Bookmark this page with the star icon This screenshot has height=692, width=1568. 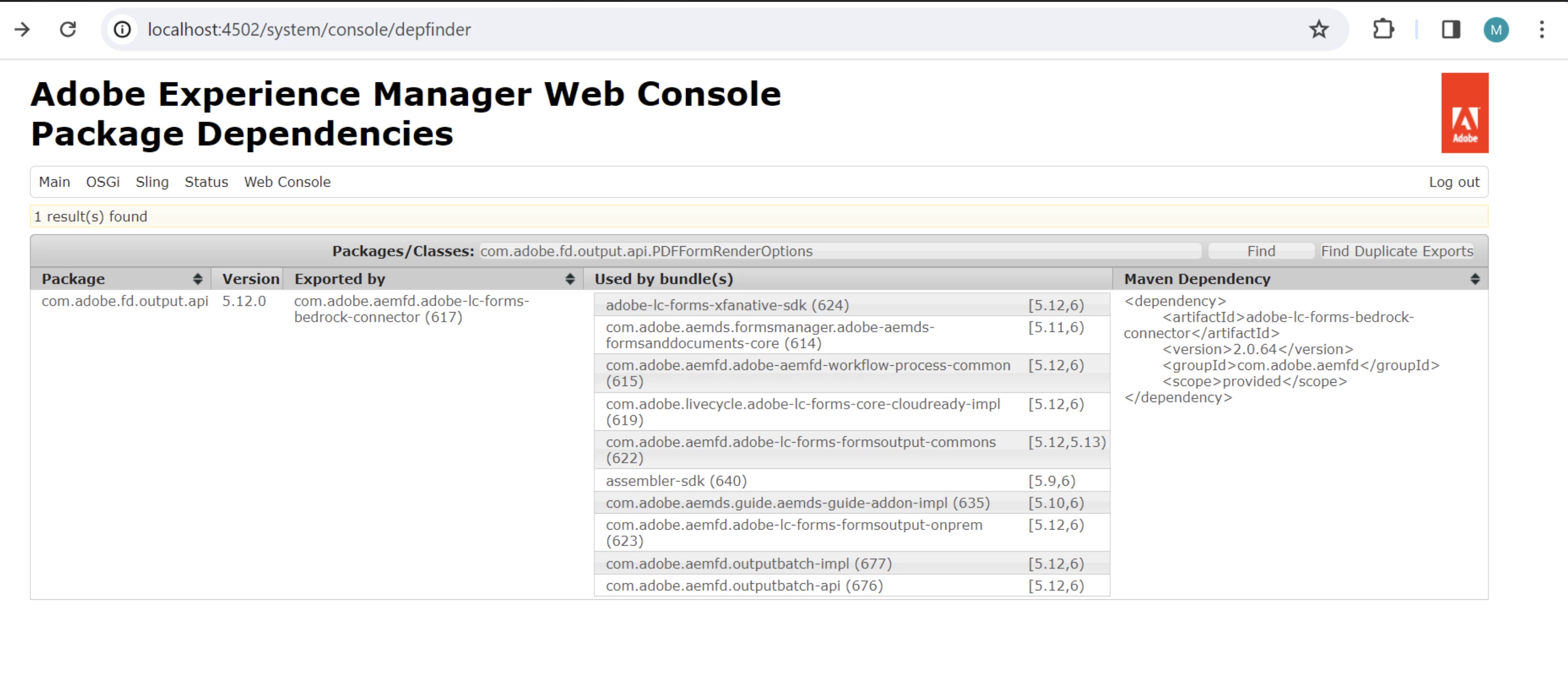click(x=1319, y=29)
